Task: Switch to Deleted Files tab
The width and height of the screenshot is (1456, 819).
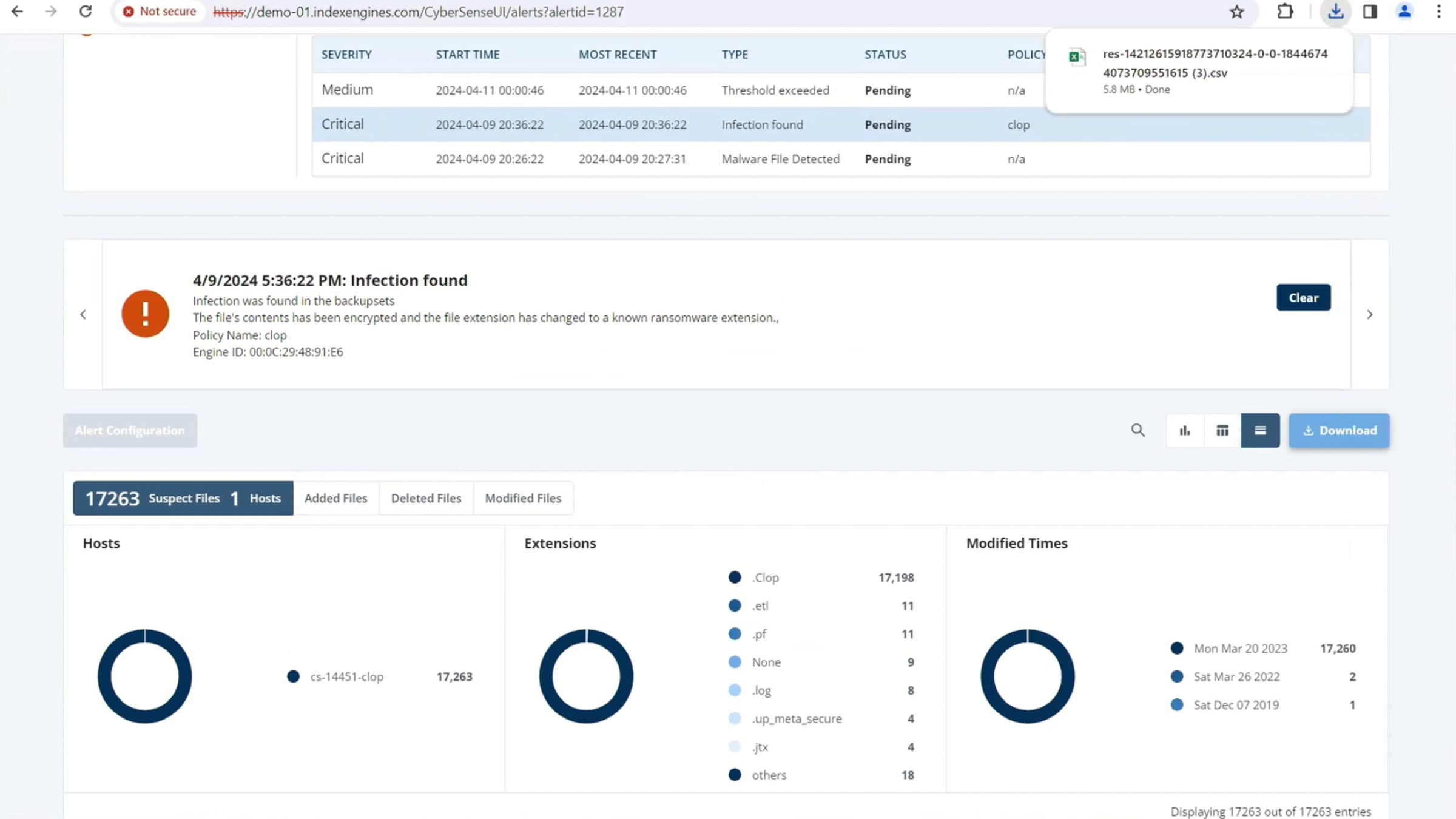Action: coord(426,498)
